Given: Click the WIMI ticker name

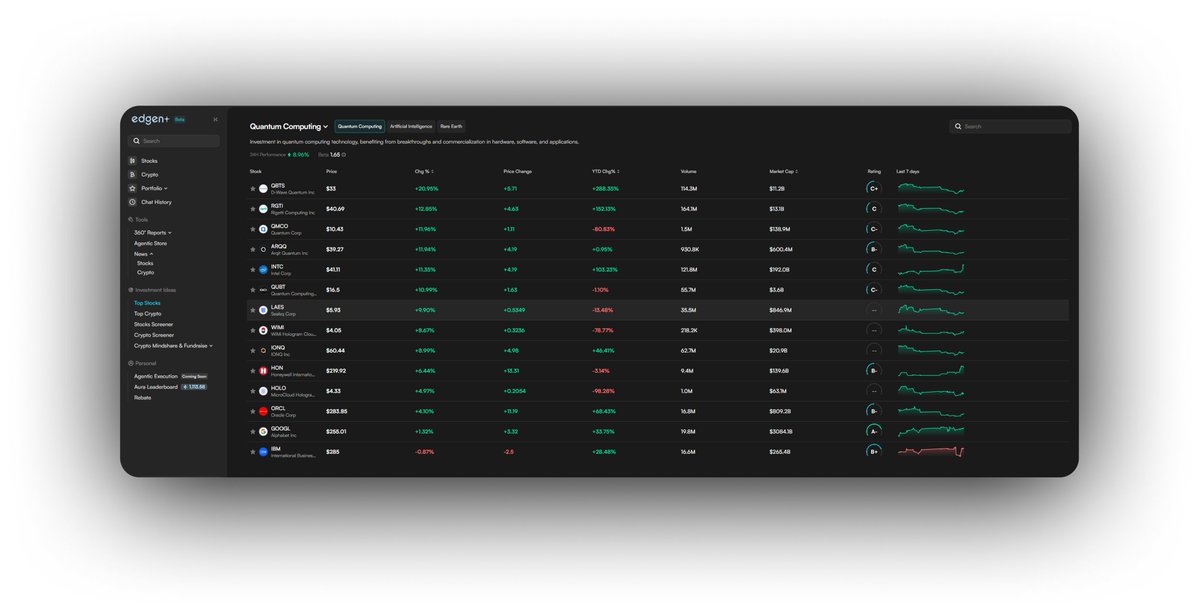Looking at the screenshot, I should tap(278, 327).
